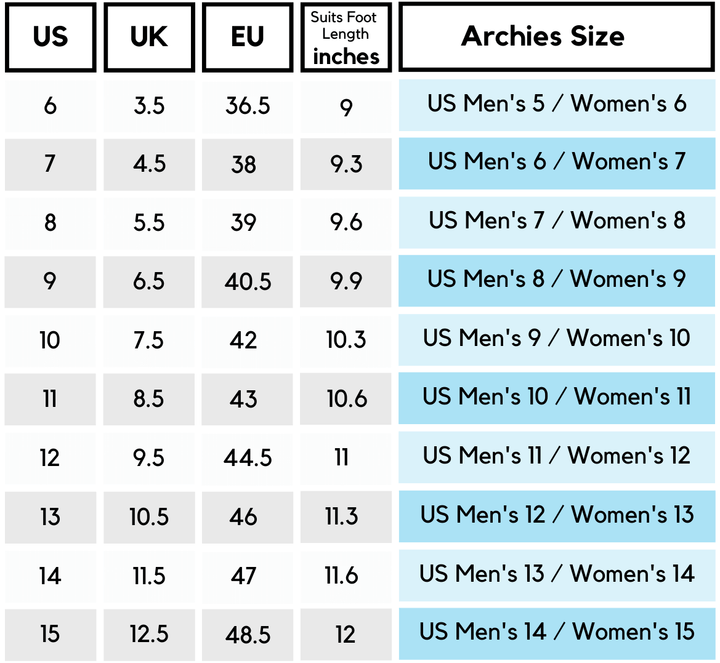Click the US column header
This screenshot has width=720, height=663.
tap(51, 37)
